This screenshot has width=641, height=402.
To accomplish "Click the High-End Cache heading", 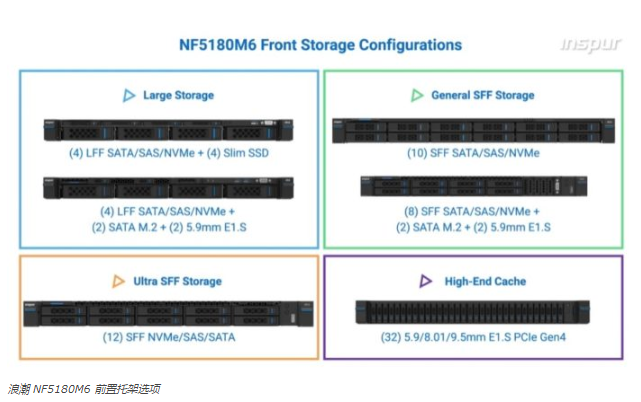I will [x=485, y=281].
